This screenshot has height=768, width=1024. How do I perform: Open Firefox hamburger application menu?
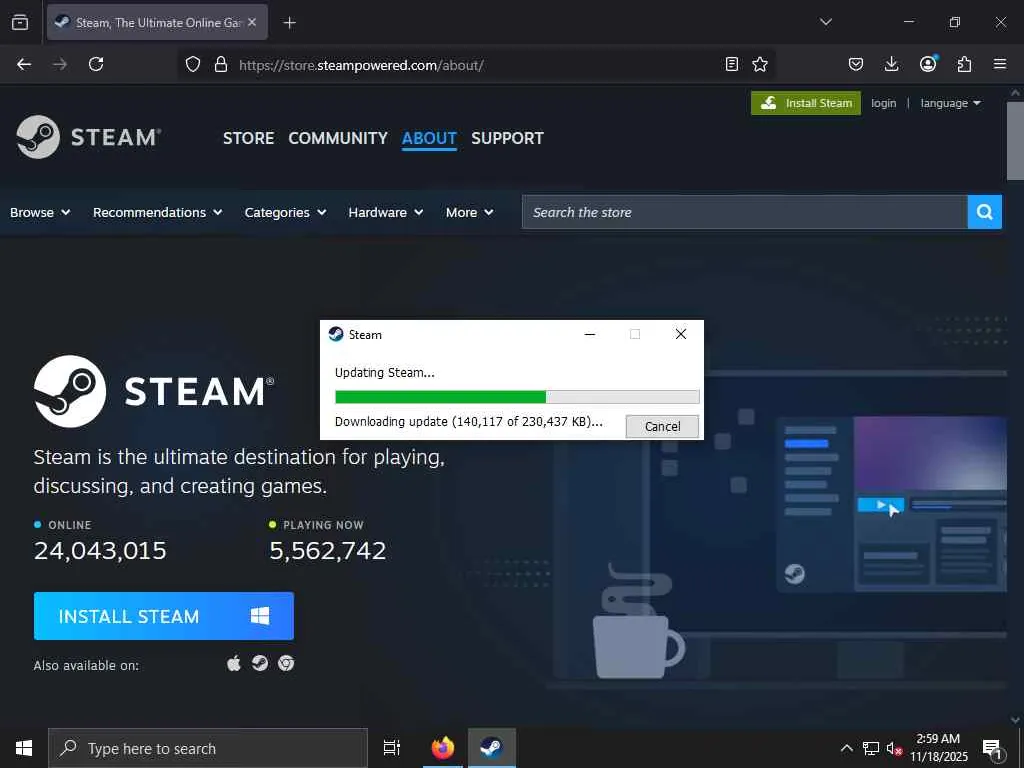(1000, 64)
